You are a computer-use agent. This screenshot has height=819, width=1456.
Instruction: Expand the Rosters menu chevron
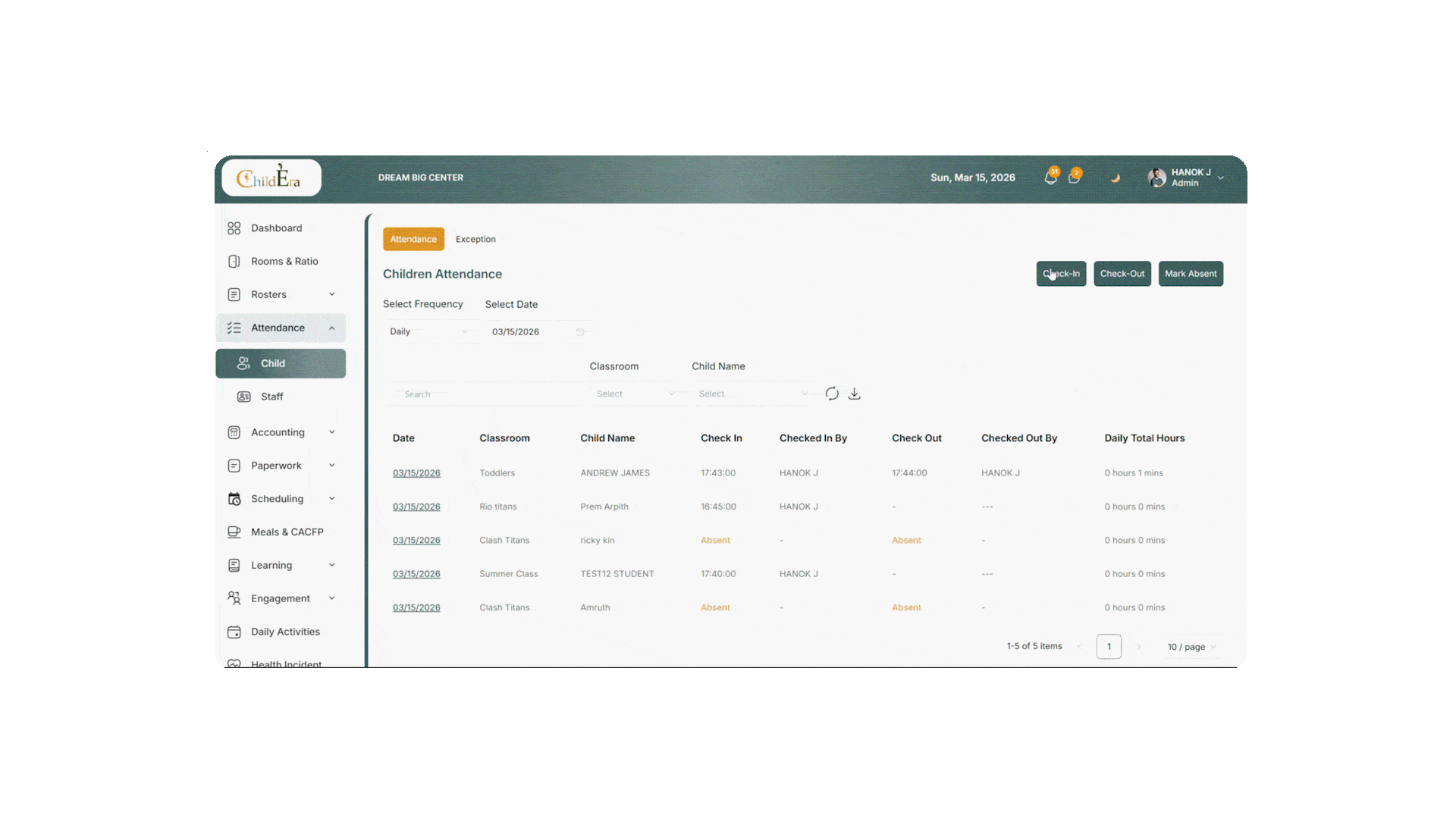coord(331,295)
